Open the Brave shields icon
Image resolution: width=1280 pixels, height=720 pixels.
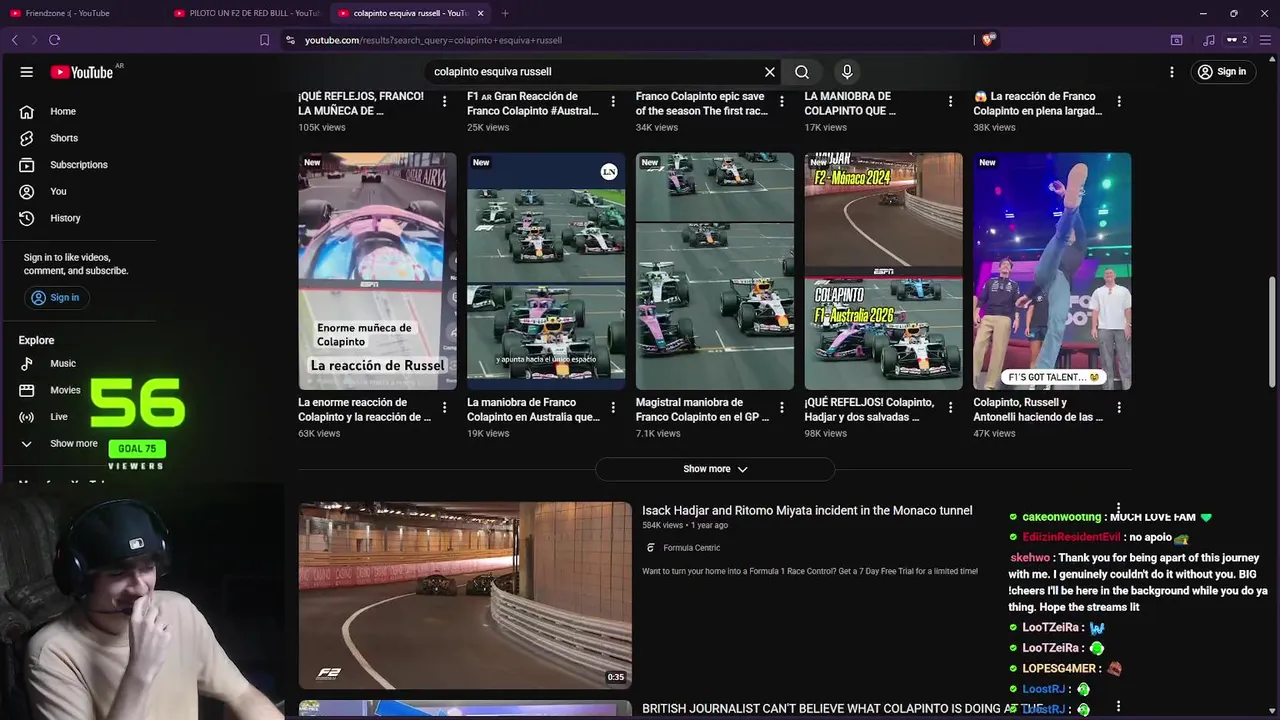point(988,40)
